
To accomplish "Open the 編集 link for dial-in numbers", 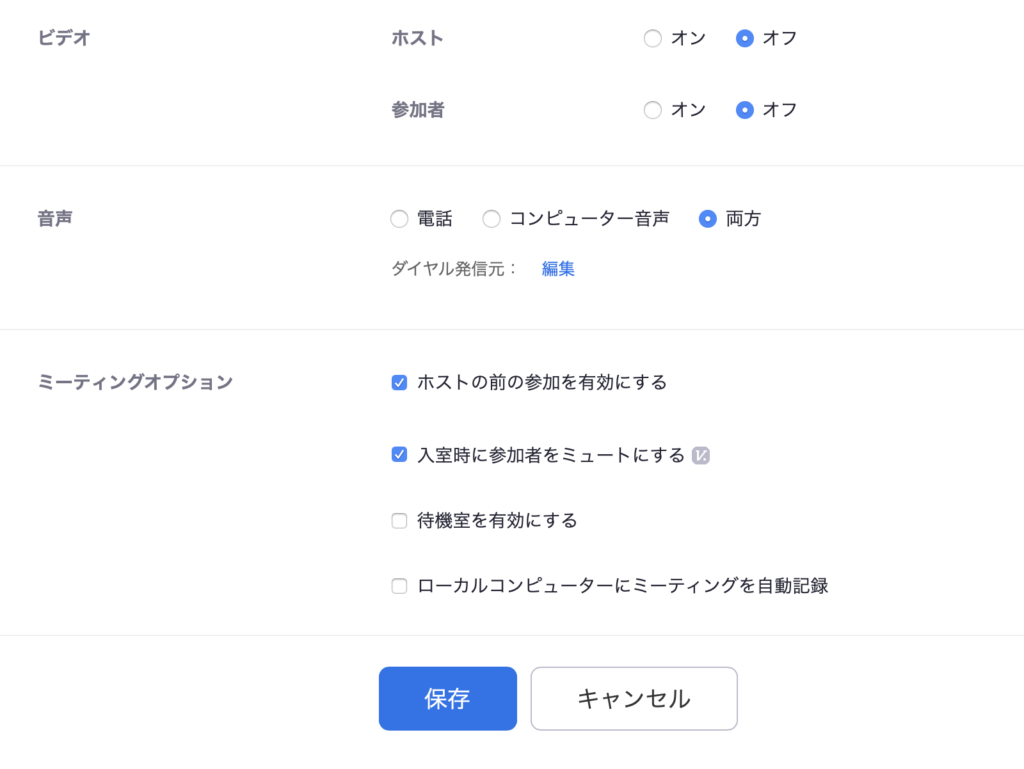I will click(558, 268).
